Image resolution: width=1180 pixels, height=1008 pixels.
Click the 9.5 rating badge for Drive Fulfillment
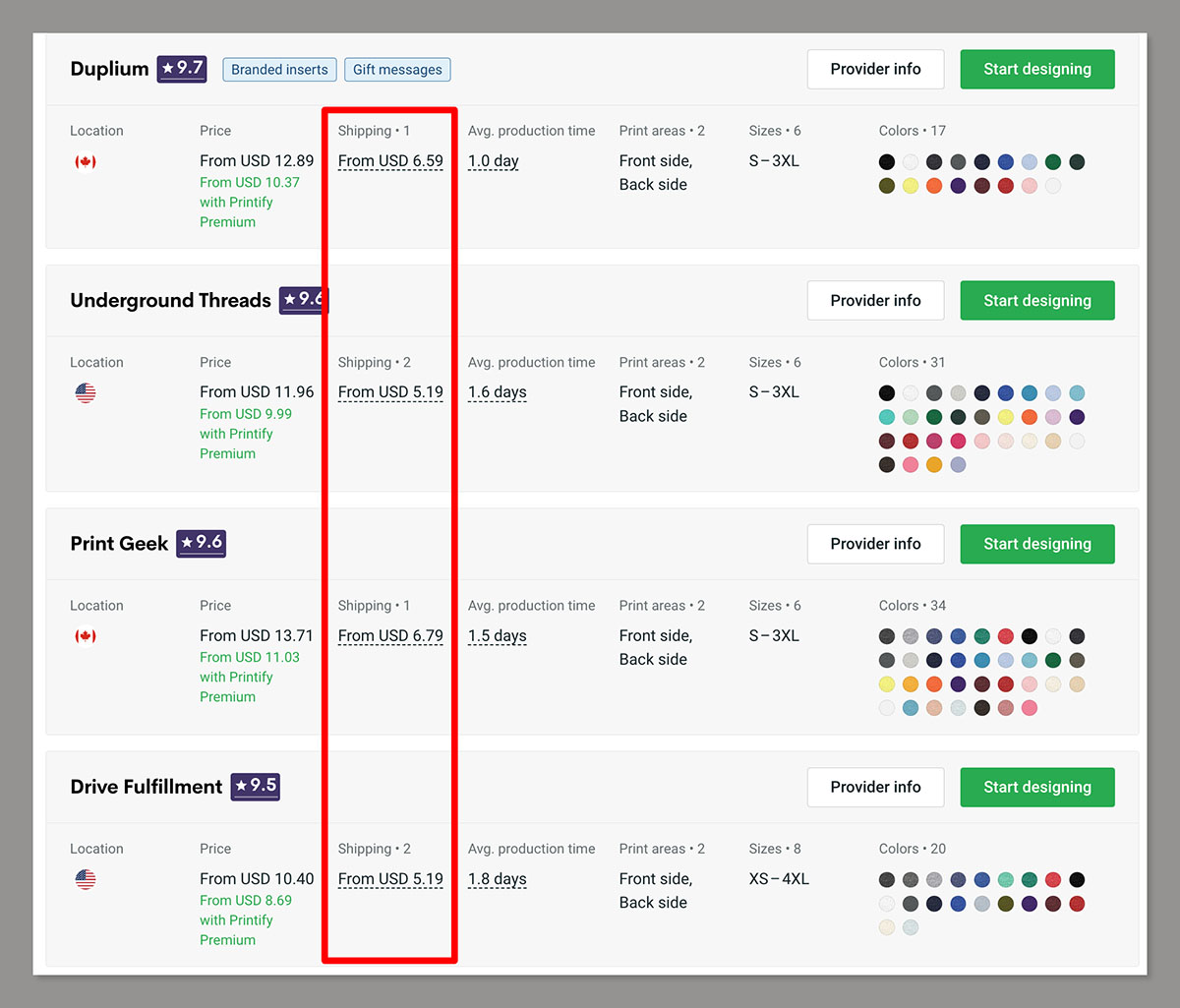(255, 787)
